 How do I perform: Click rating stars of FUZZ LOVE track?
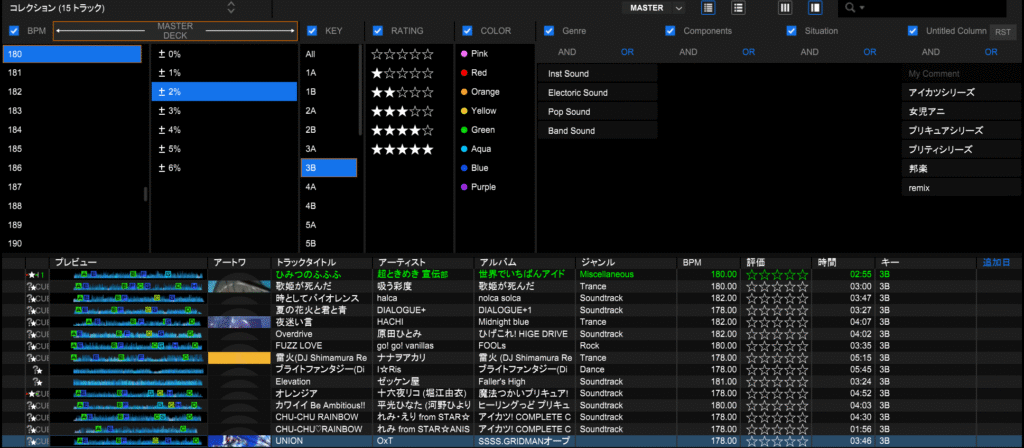click(x=777, y=346)
